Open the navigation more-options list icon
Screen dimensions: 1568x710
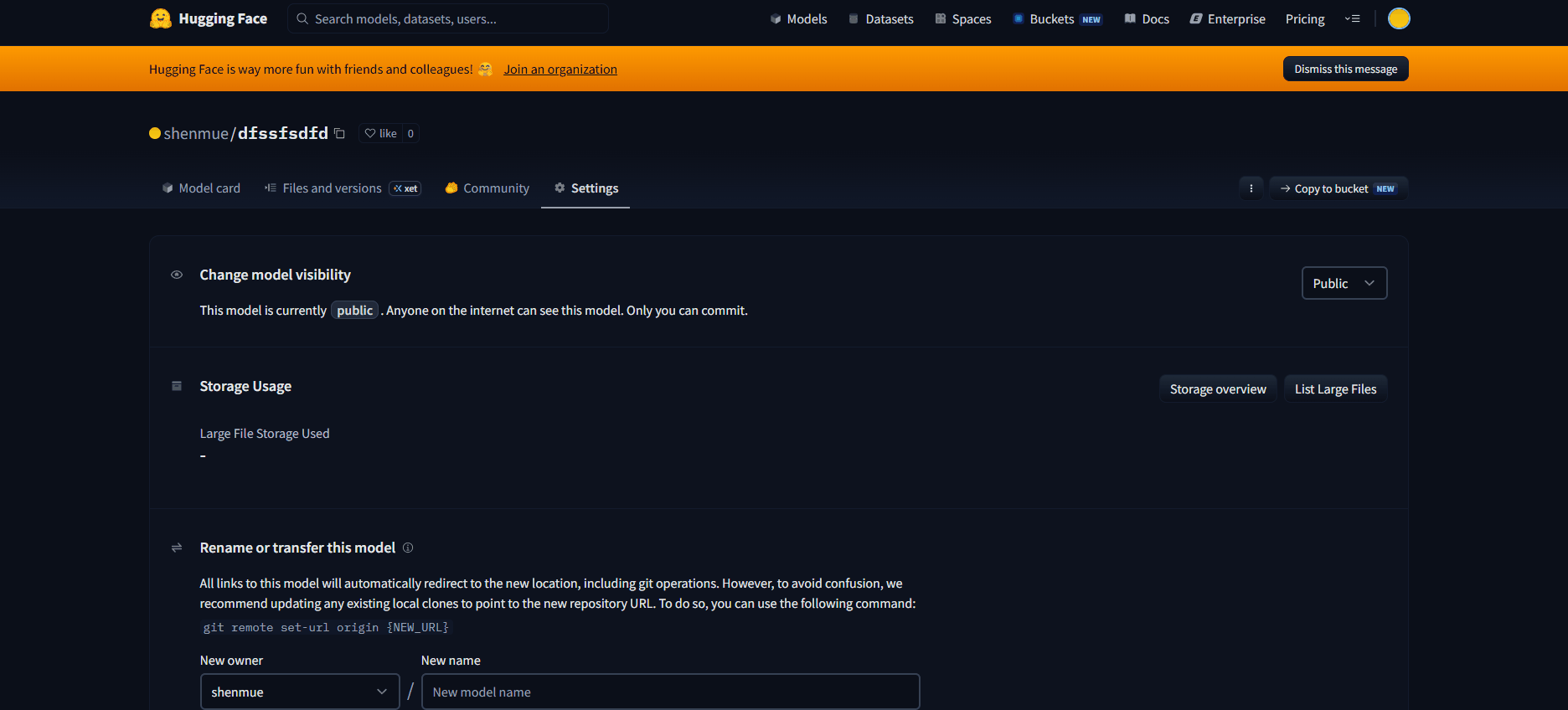tap(1352, 18)
